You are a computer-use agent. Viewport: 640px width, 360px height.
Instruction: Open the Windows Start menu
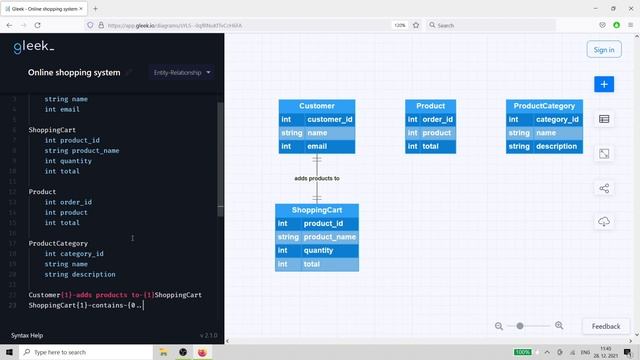[x=9, y=352]
